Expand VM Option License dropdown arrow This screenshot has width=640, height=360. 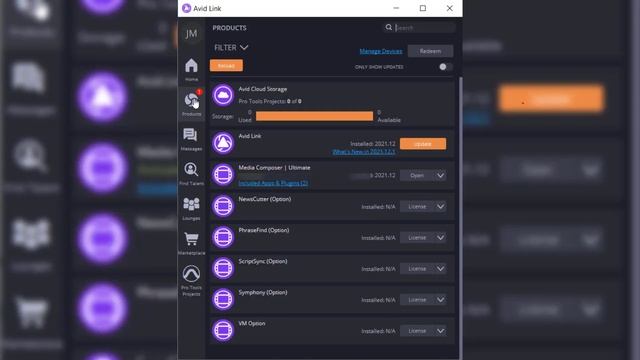pyautogui.click(x=440, y=331)
